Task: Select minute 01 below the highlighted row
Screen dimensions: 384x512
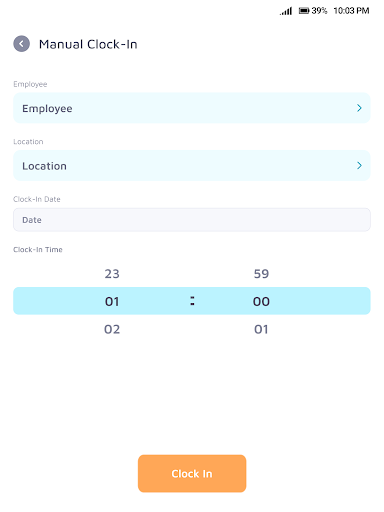Action: (x=261, y=329)
